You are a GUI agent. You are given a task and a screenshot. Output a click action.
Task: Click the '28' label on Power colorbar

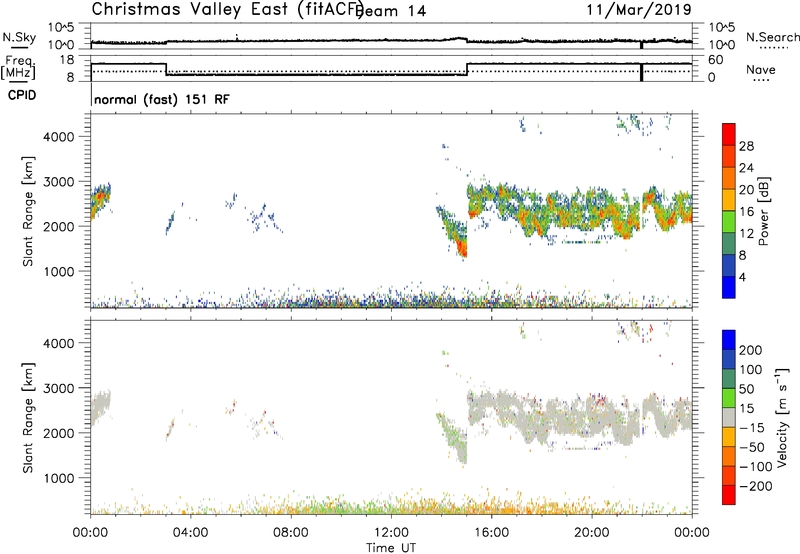(746, 146)
